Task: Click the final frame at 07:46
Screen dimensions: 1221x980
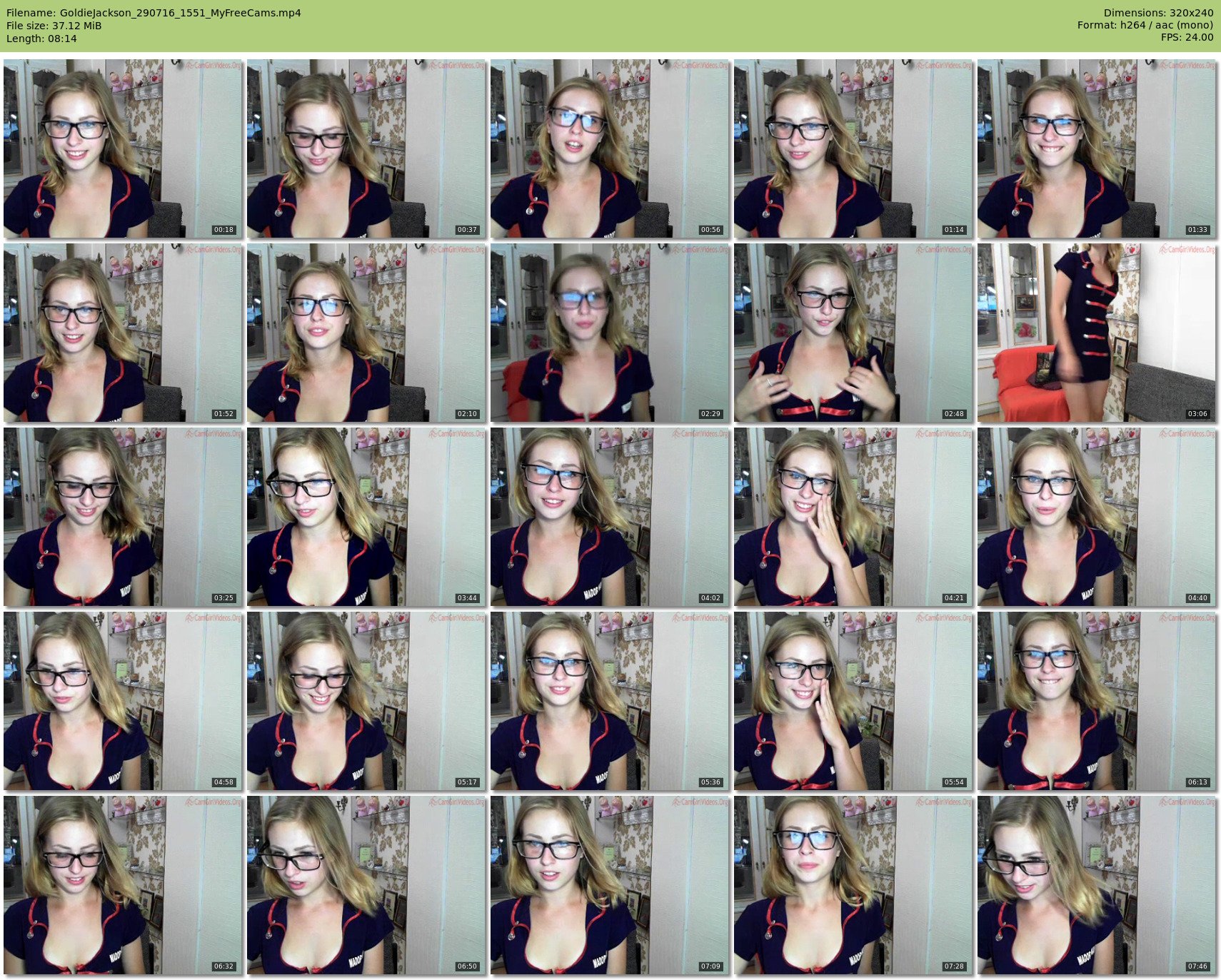Action: point(1097,885)
